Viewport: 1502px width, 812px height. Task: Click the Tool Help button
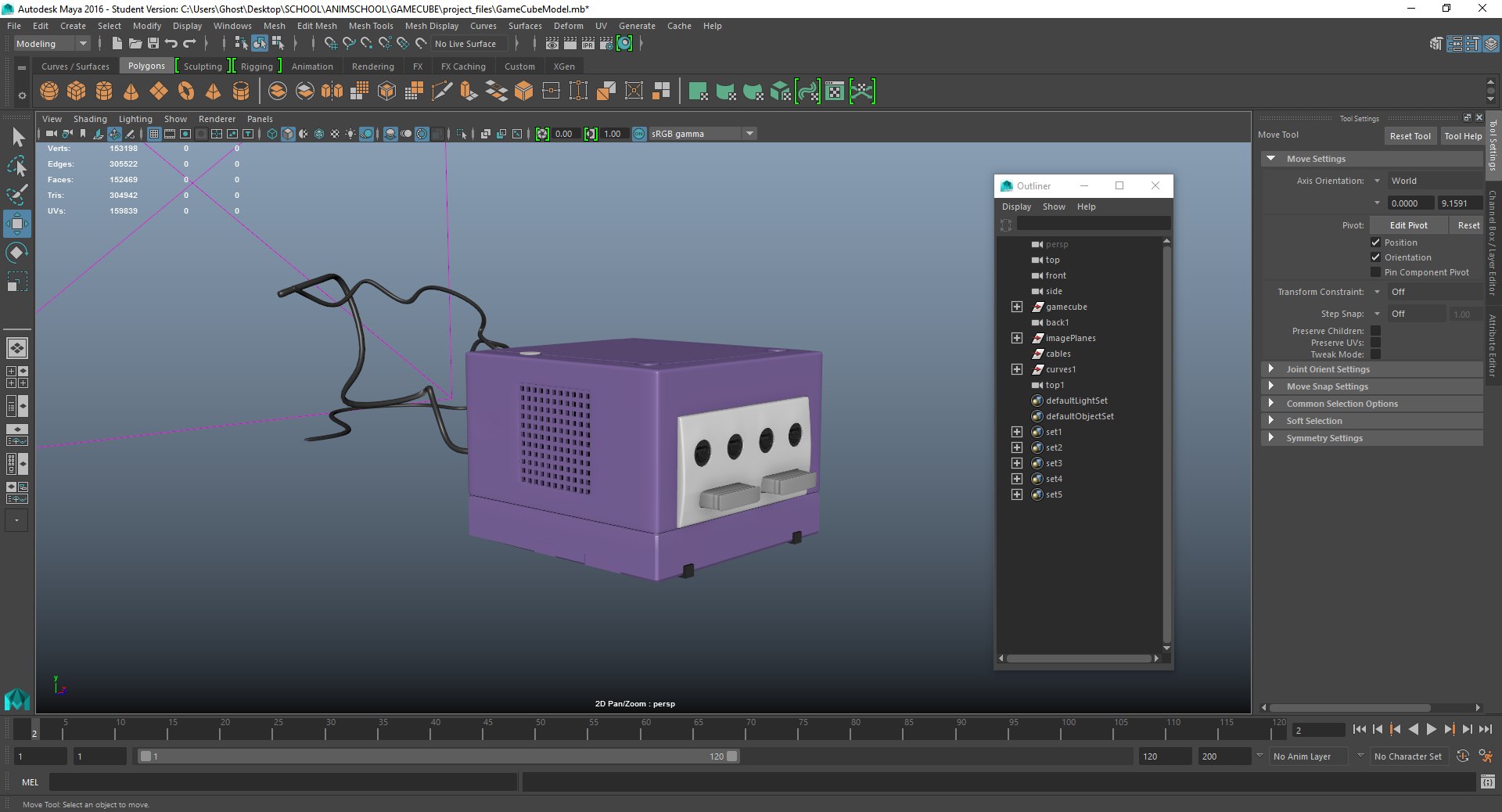(x=1463, y=136)
